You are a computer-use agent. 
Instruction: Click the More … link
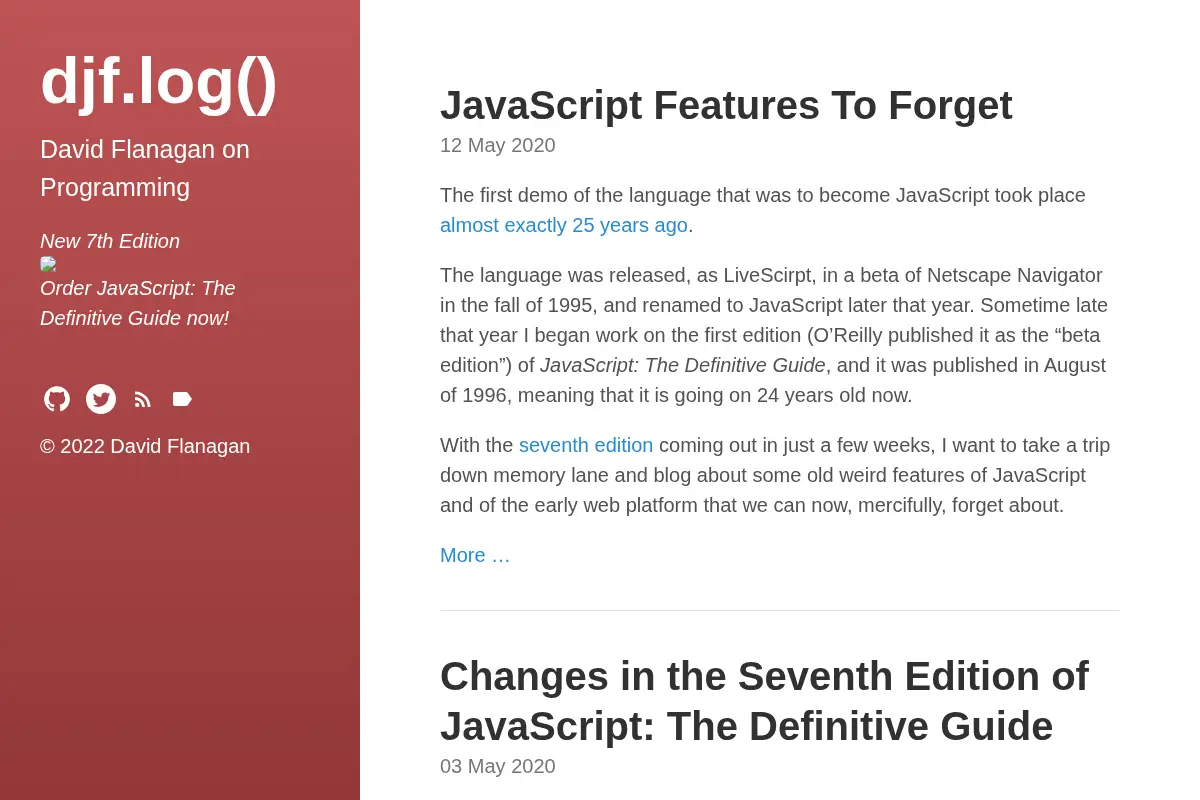pyautogui.click(x=475, y=555)
